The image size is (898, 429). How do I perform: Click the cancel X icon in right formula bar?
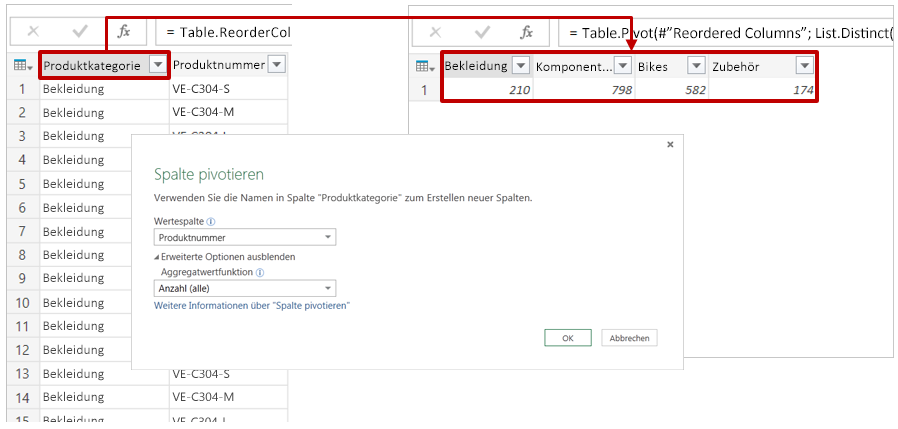[435, 32]
